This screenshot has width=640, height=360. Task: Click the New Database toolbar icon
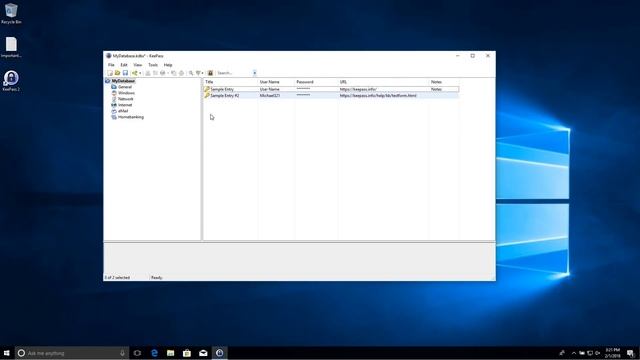pyautogui.click(x=109, y=73)
